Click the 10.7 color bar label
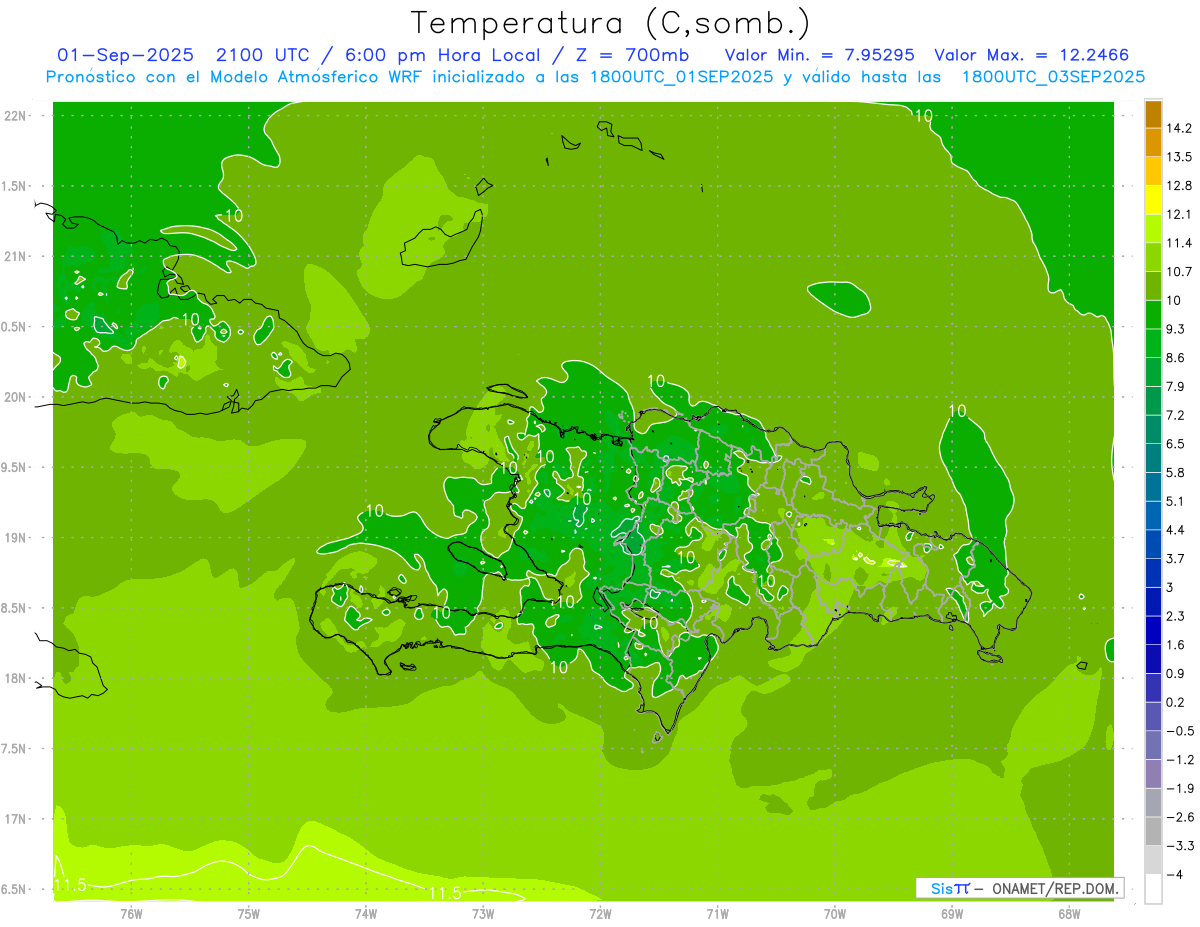 [x=1179, y=271]
